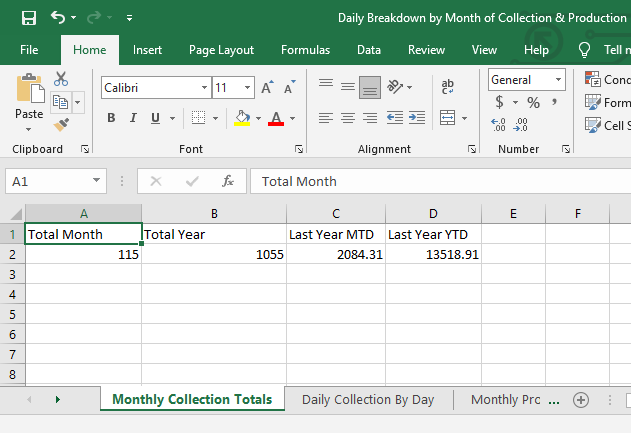Expand the General number format dropdown
This screenshot has height=433, width=631.
pyautogui.click(x=557, y=80)
